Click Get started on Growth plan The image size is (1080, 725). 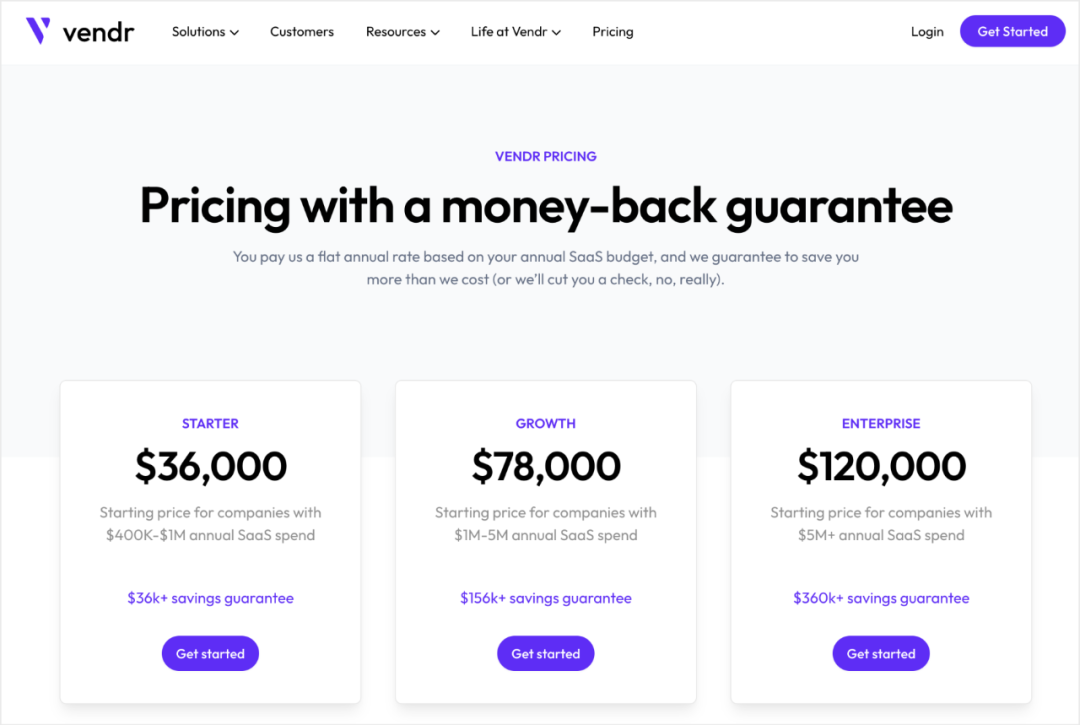546,653
